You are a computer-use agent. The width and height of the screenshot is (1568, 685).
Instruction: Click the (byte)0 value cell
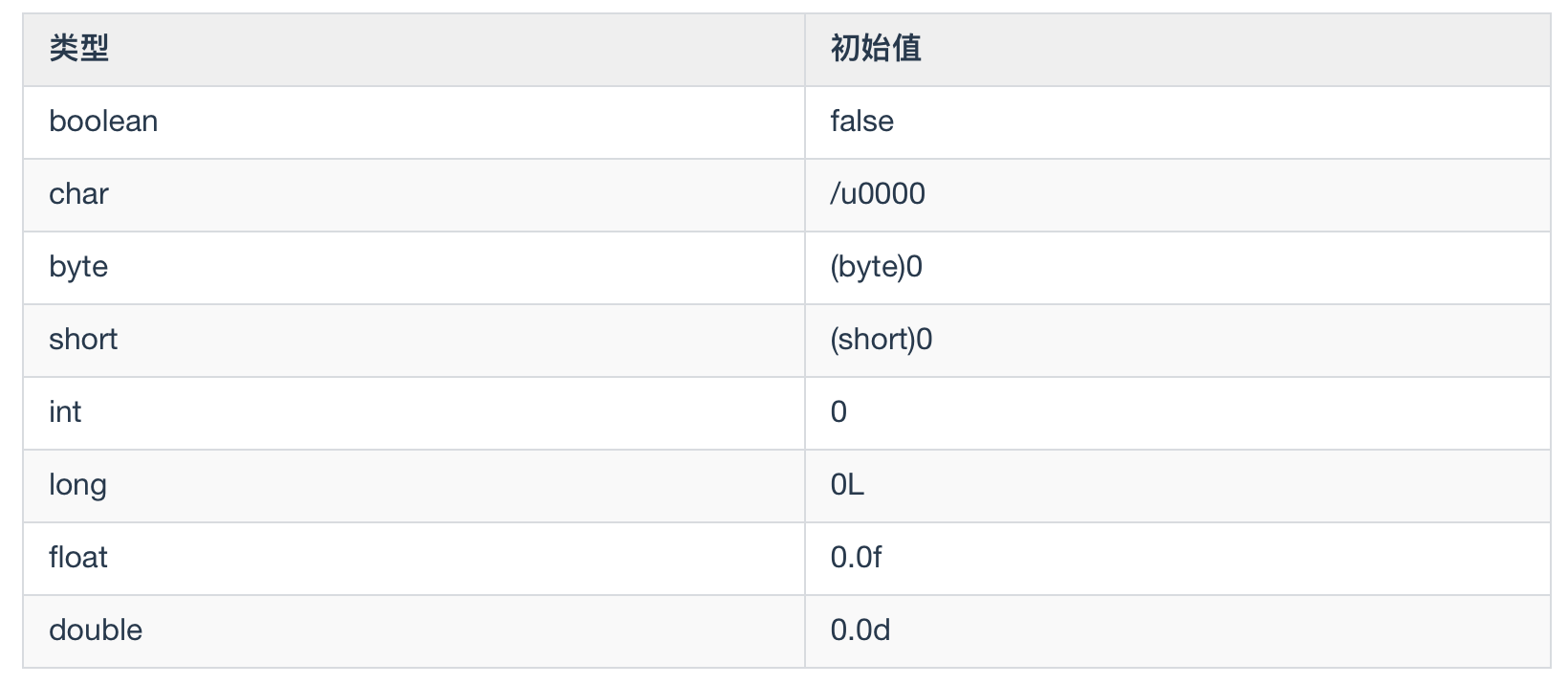coord(876,267)
